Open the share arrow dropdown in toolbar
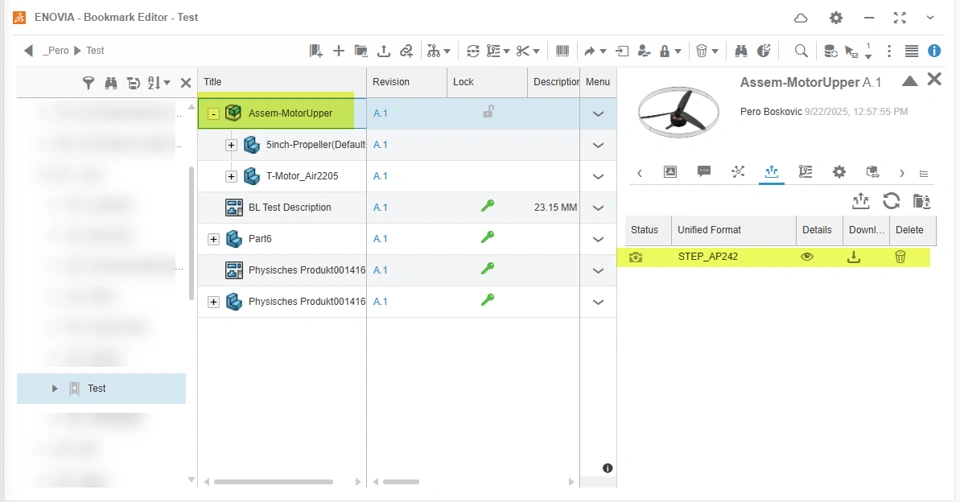This screenshot has height=502, width=960. pos(603,51)
